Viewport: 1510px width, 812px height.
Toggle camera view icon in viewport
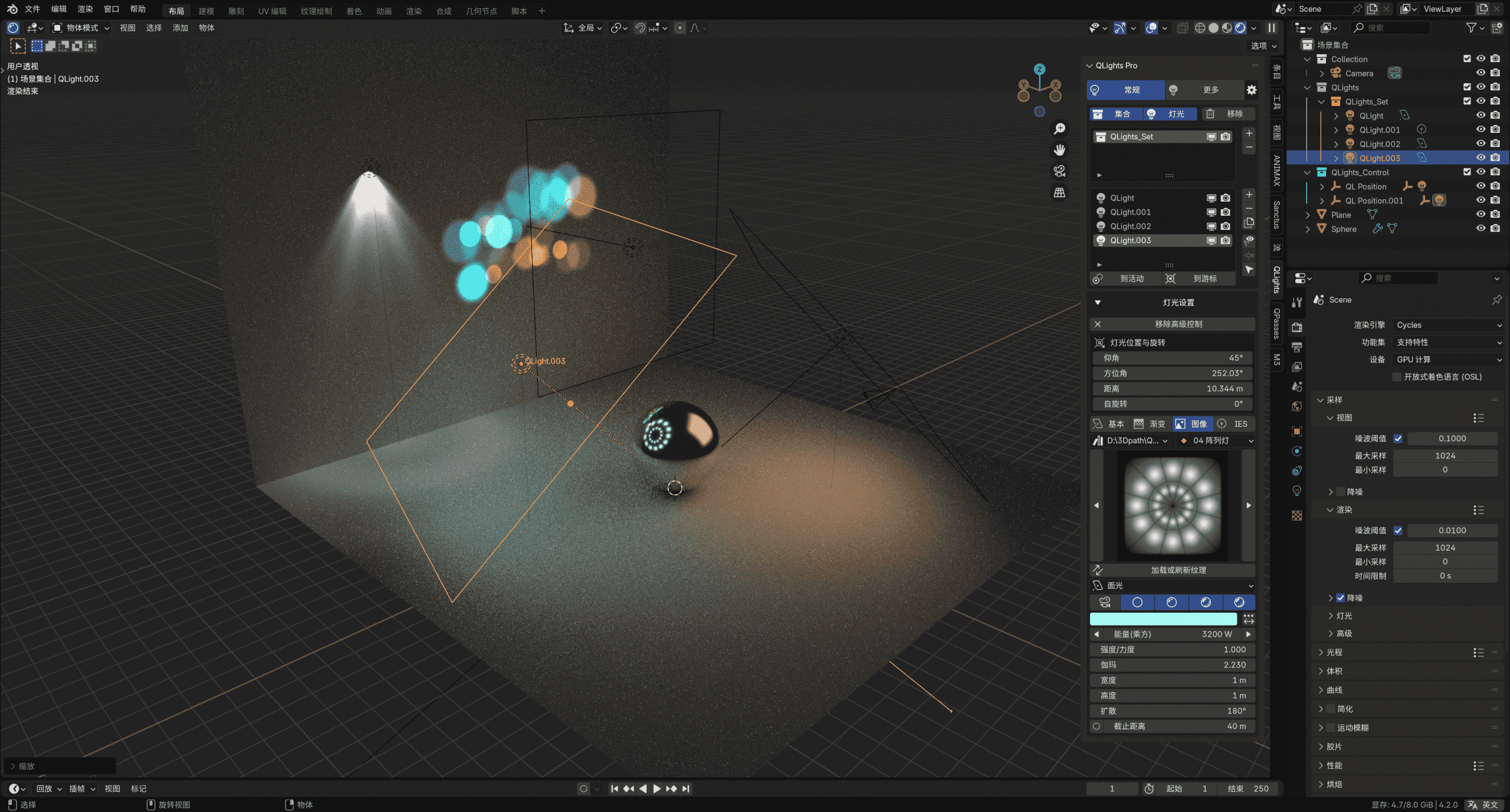(x=1060, y=171)
